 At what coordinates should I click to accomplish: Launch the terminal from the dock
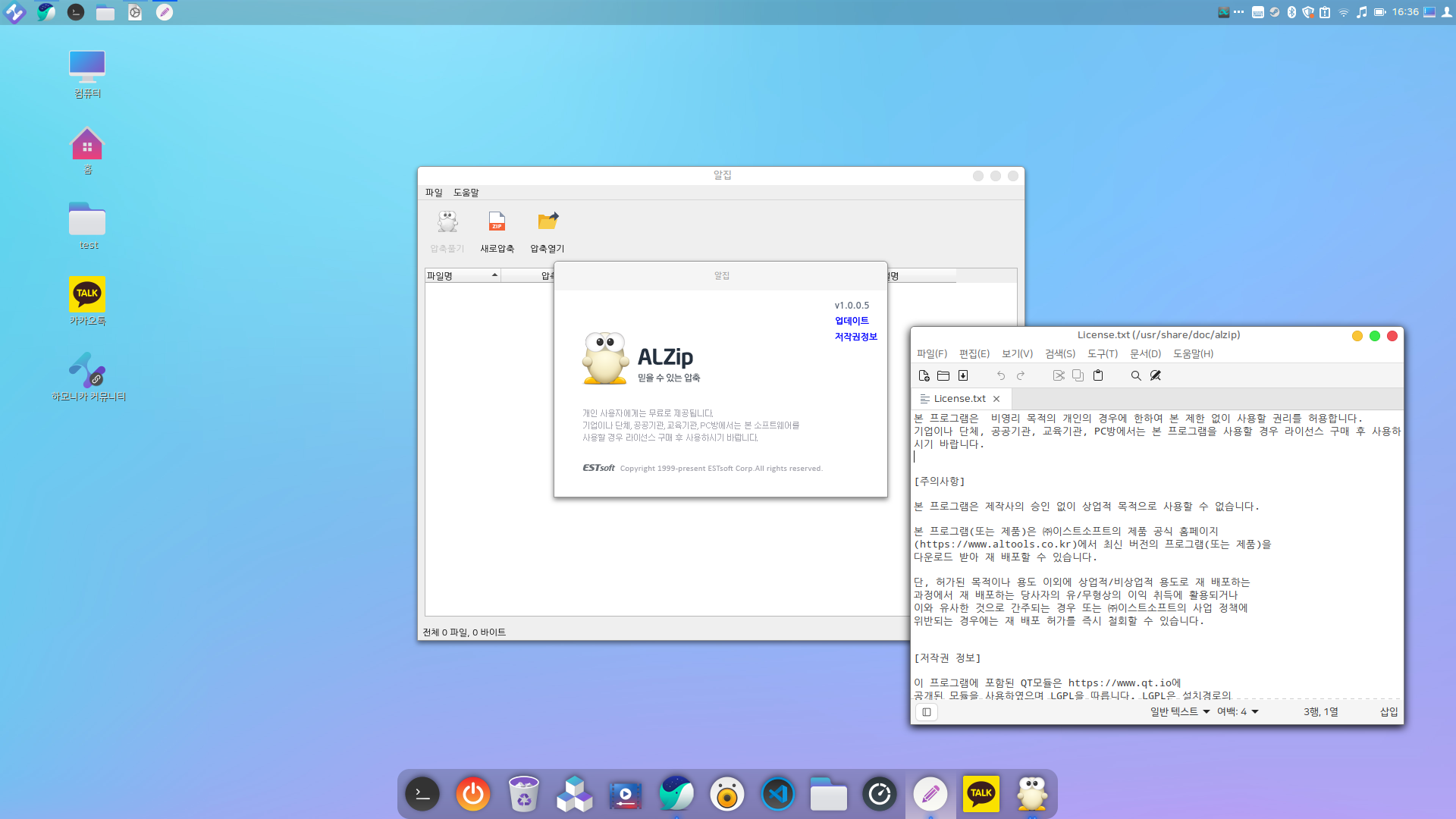click(x=422, y=794)
